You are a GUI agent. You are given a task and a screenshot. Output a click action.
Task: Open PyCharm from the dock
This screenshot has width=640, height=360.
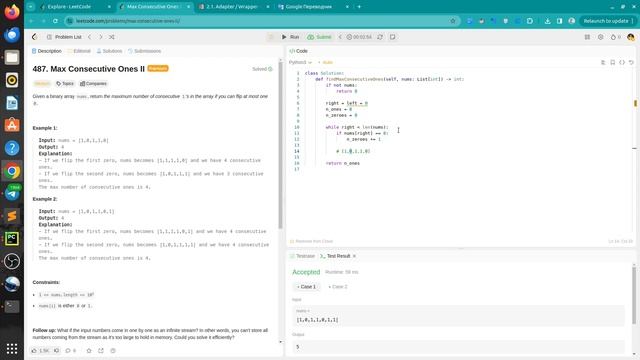tap(12, 238)
